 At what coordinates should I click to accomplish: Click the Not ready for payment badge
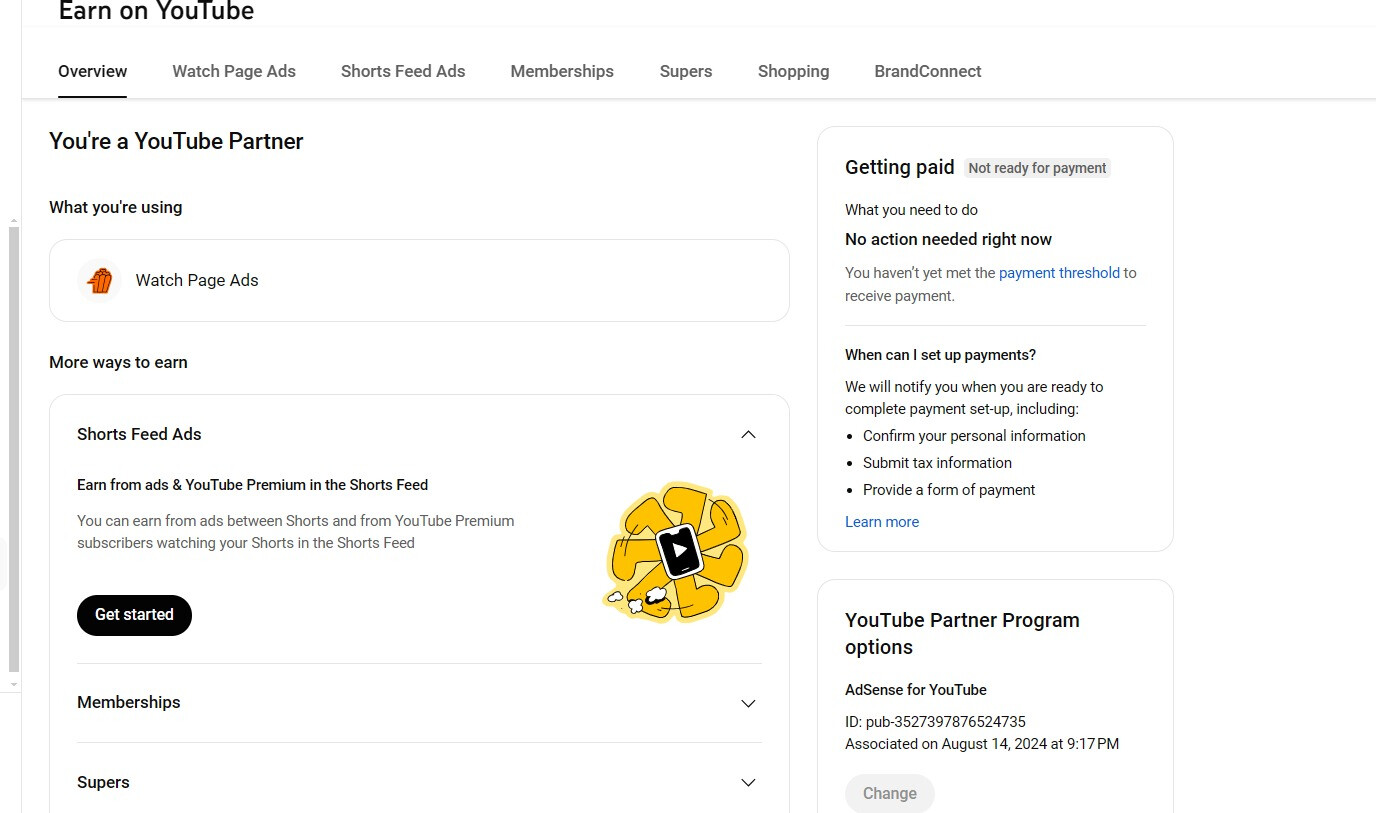click(1037, 168)
